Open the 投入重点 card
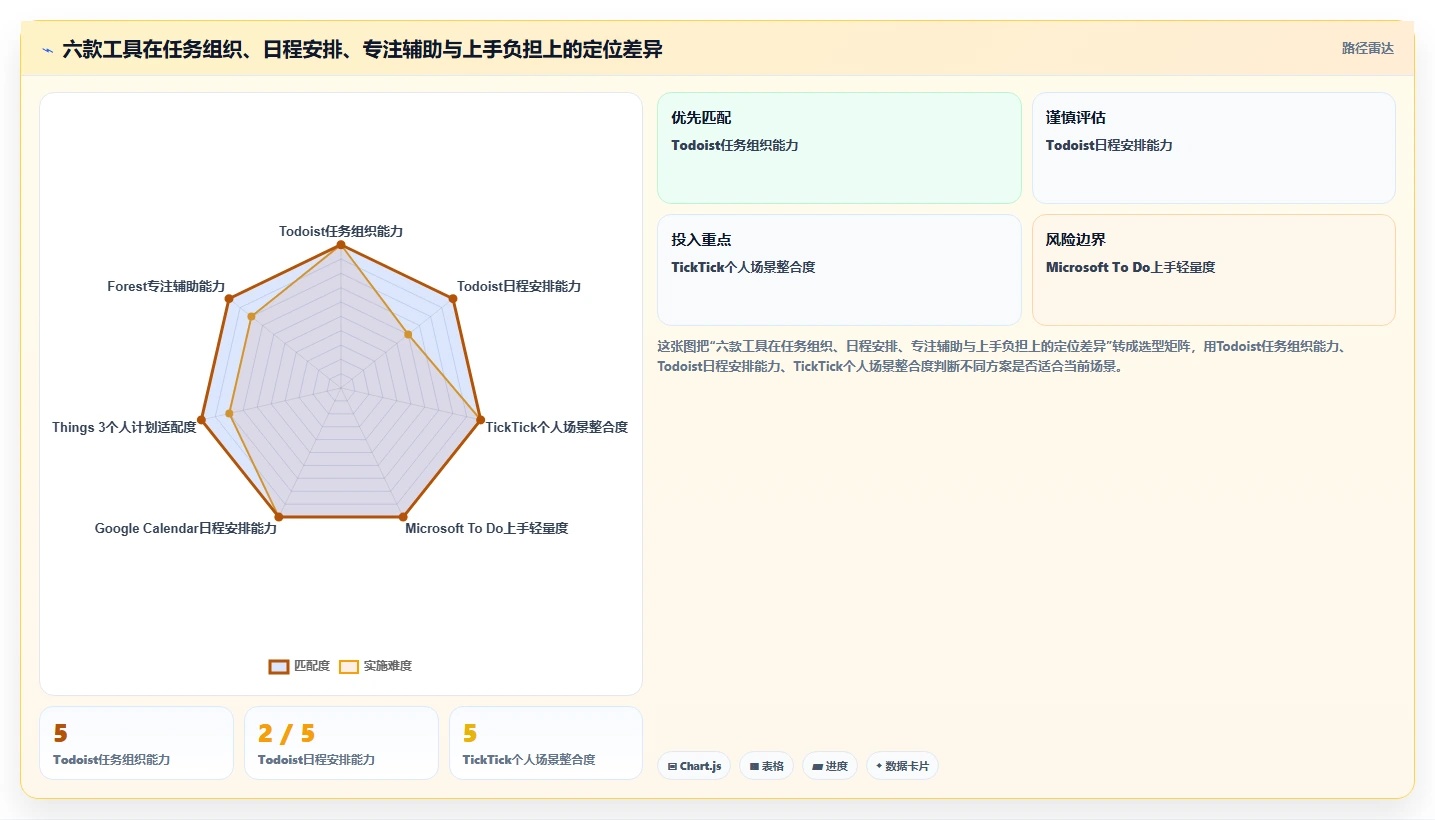1435x820 pixels. 839,270
